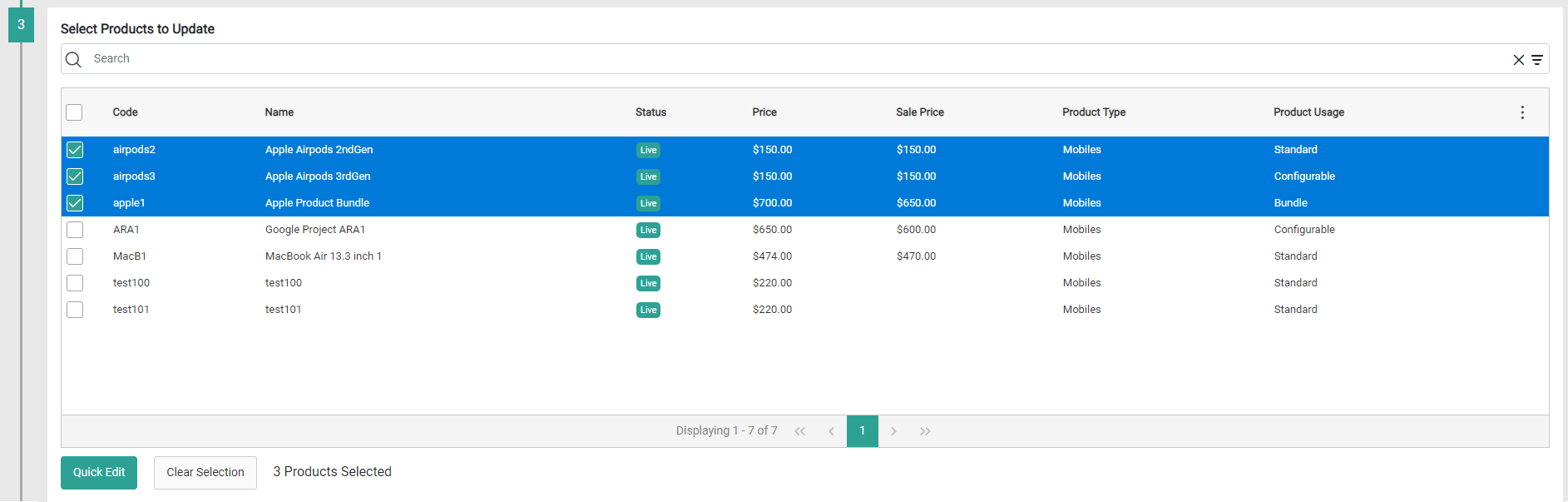This screenshot has width=1568, height=502.
Task: Click the airpods2 code cell
Action: click(134, 150)
